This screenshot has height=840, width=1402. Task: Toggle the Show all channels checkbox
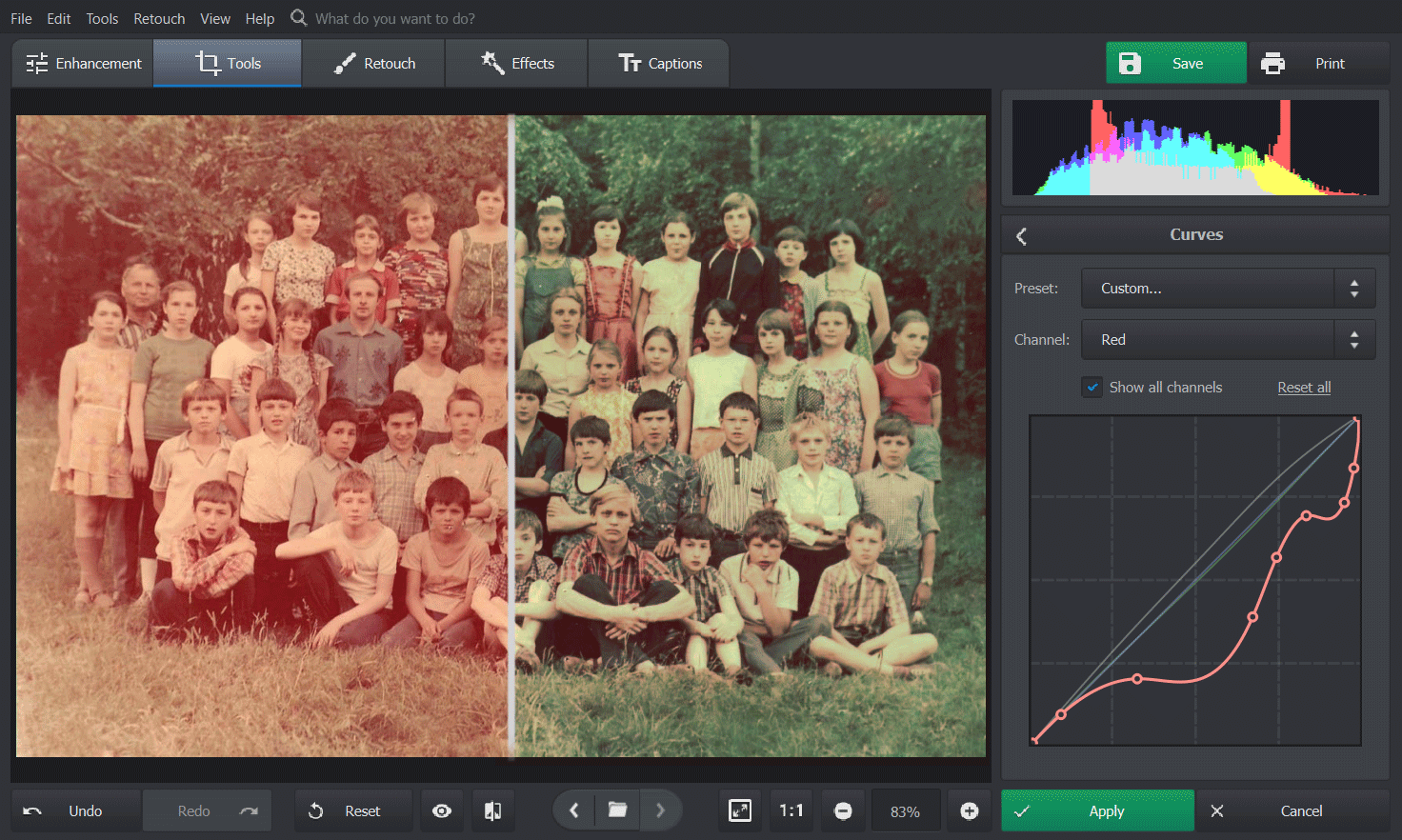click(1092, 388)
